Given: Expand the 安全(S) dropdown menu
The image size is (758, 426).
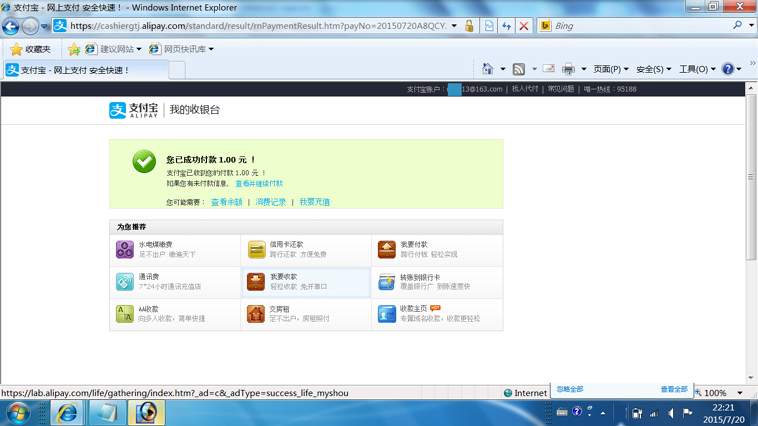Looking at the screenshot, I should (653, 69).
